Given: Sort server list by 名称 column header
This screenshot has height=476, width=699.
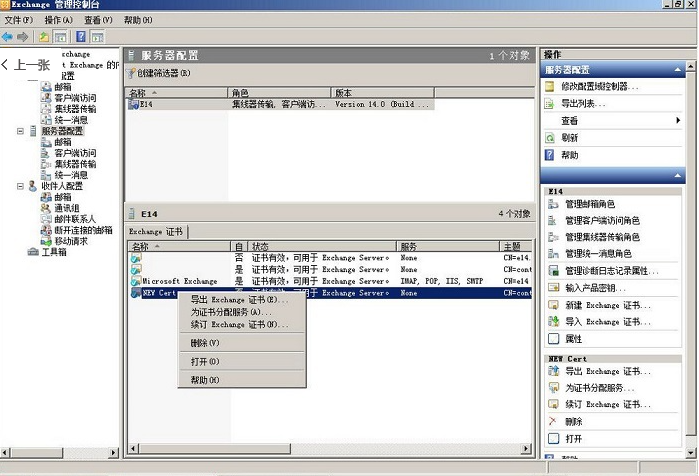Looking at the screenshot, I should 176,93.
